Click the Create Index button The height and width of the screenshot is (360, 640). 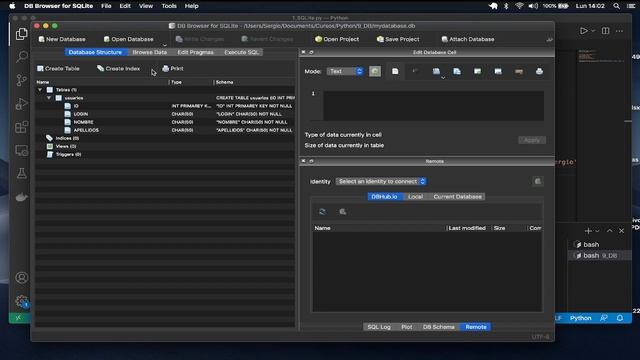click(x=118, y=69)
